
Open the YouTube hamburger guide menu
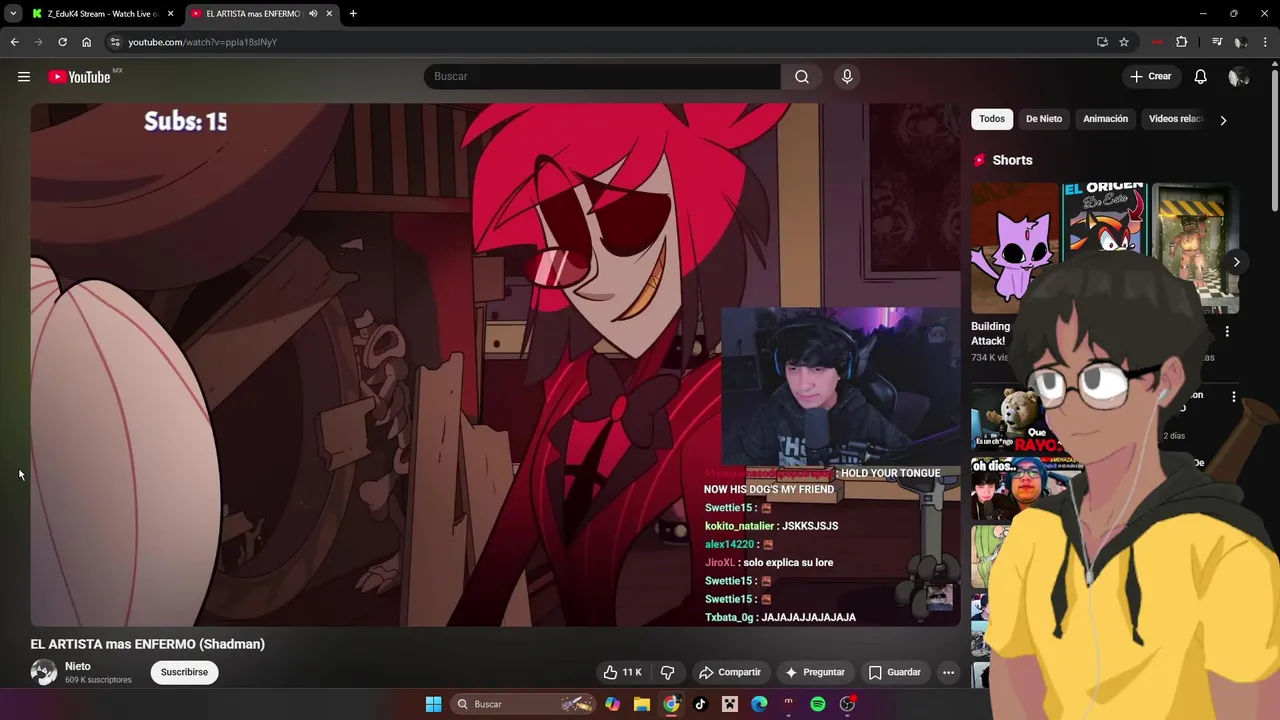[24, 77]
